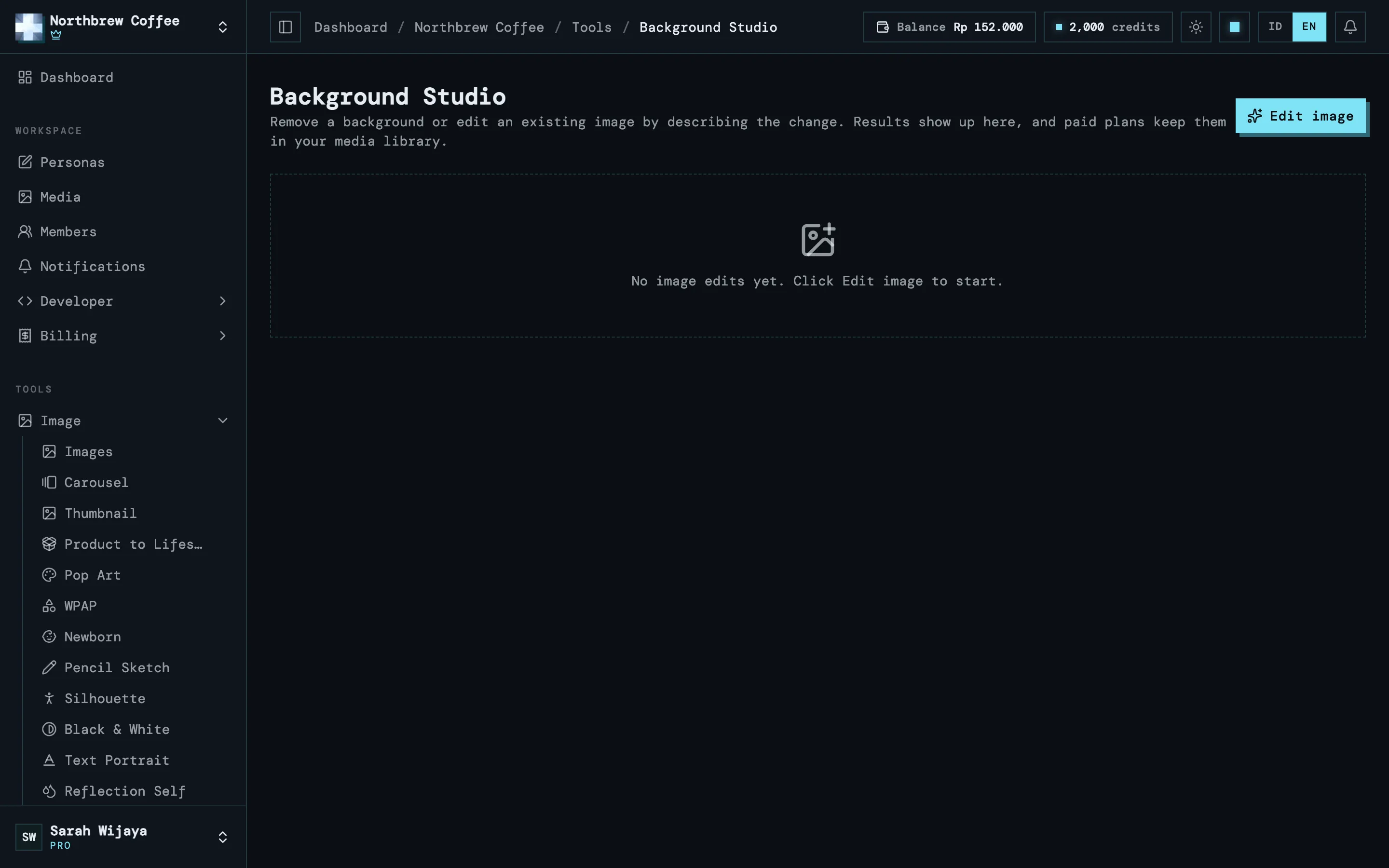1389x868 pixels.
Task: Click the SW user avatar
Action: coord(29,837)
